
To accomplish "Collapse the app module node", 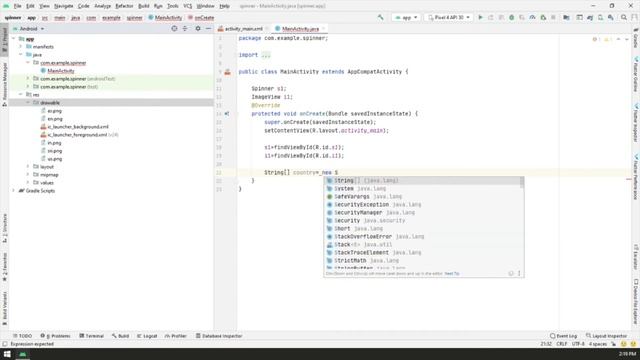I will 14,39.
